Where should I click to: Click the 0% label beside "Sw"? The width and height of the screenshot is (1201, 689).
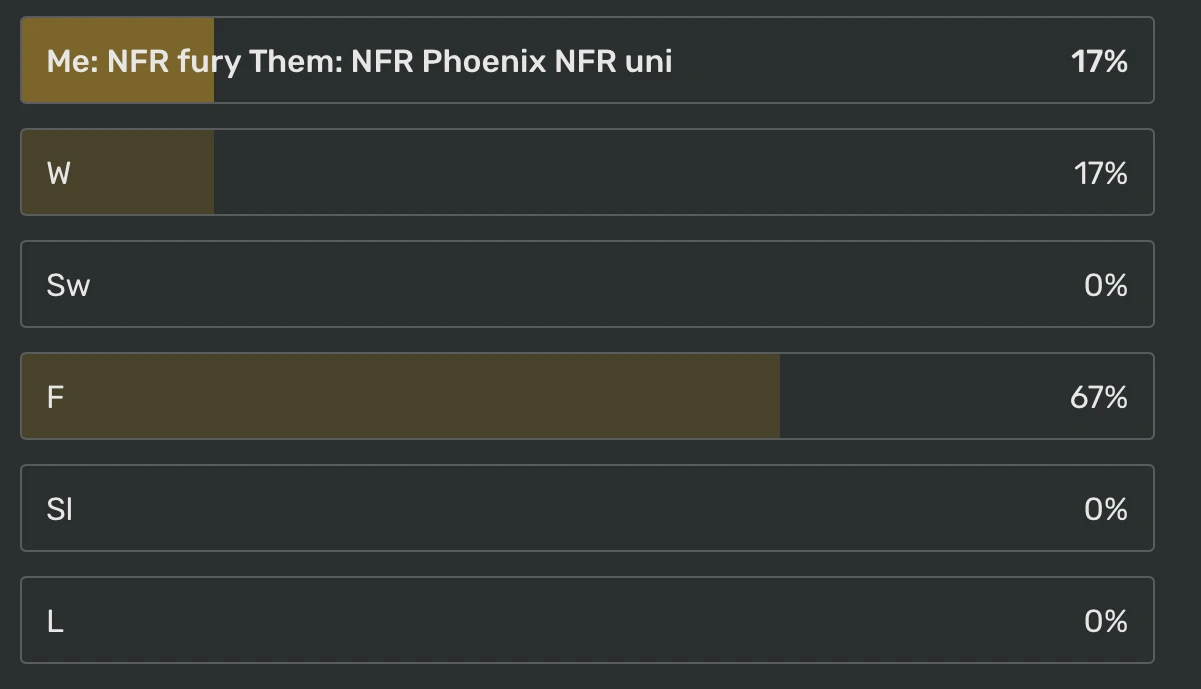coord(1105,284)
